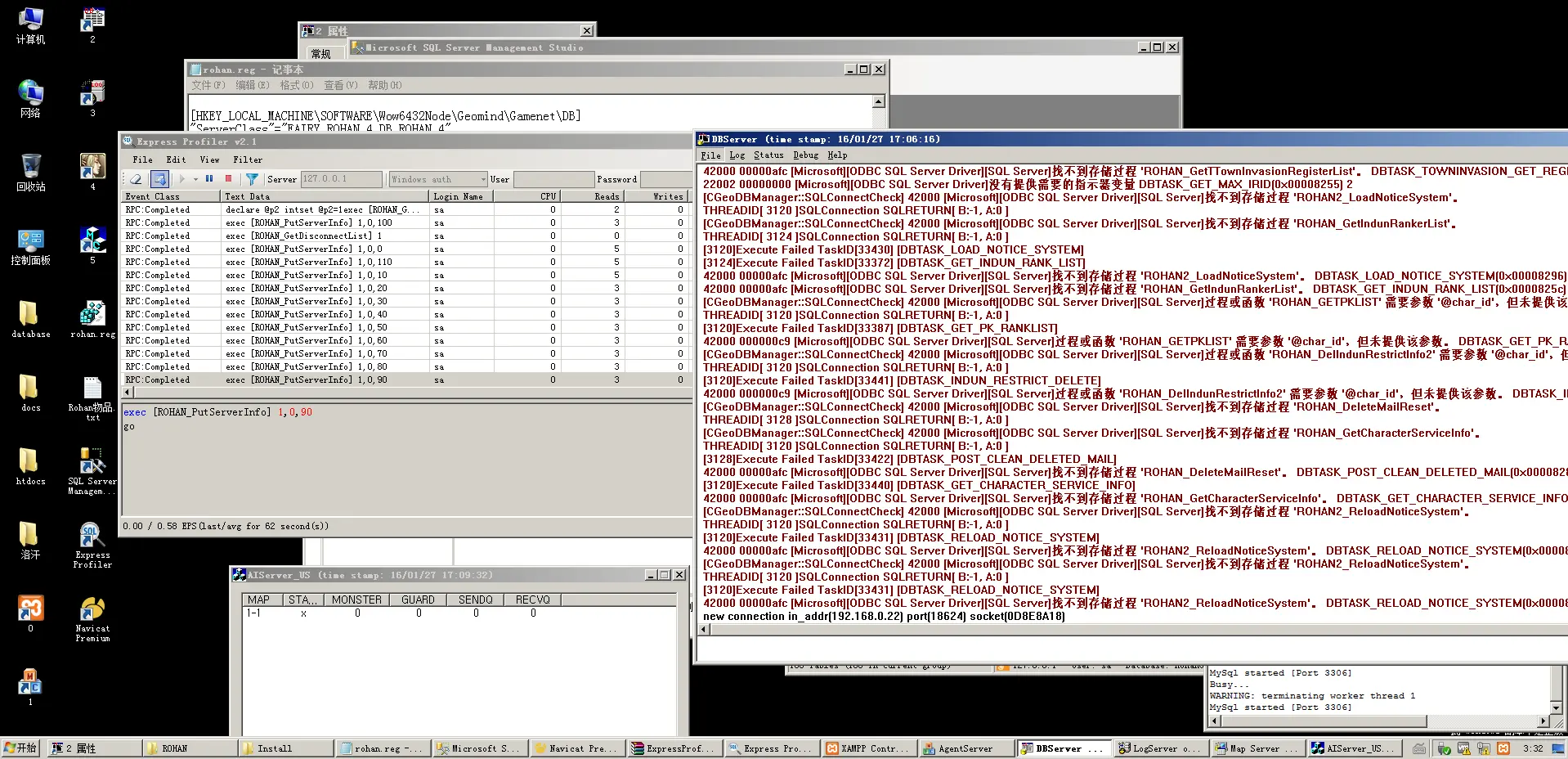Viewport: 1568px width, 759px height.
Task: Open the 计算机 desktop icon
Action: (x=31, y=25)
